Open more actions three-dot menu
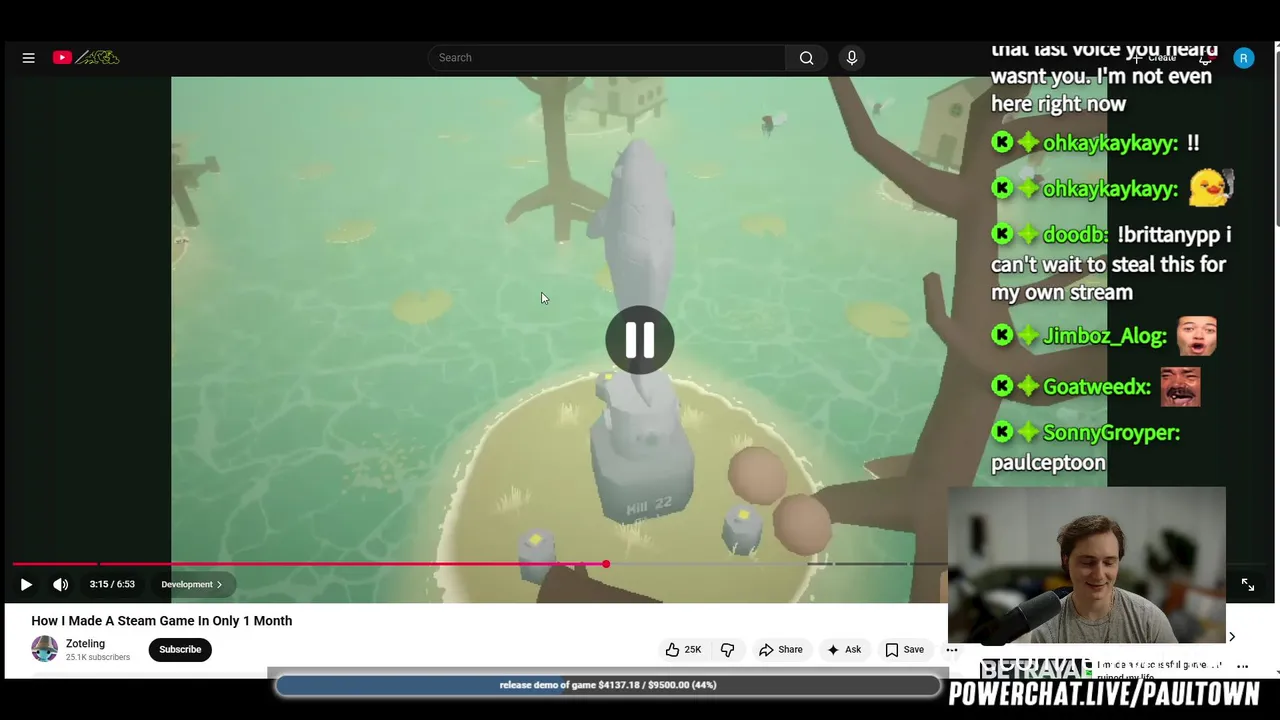This screenshot has height=720, width=1280. [952, 649]
